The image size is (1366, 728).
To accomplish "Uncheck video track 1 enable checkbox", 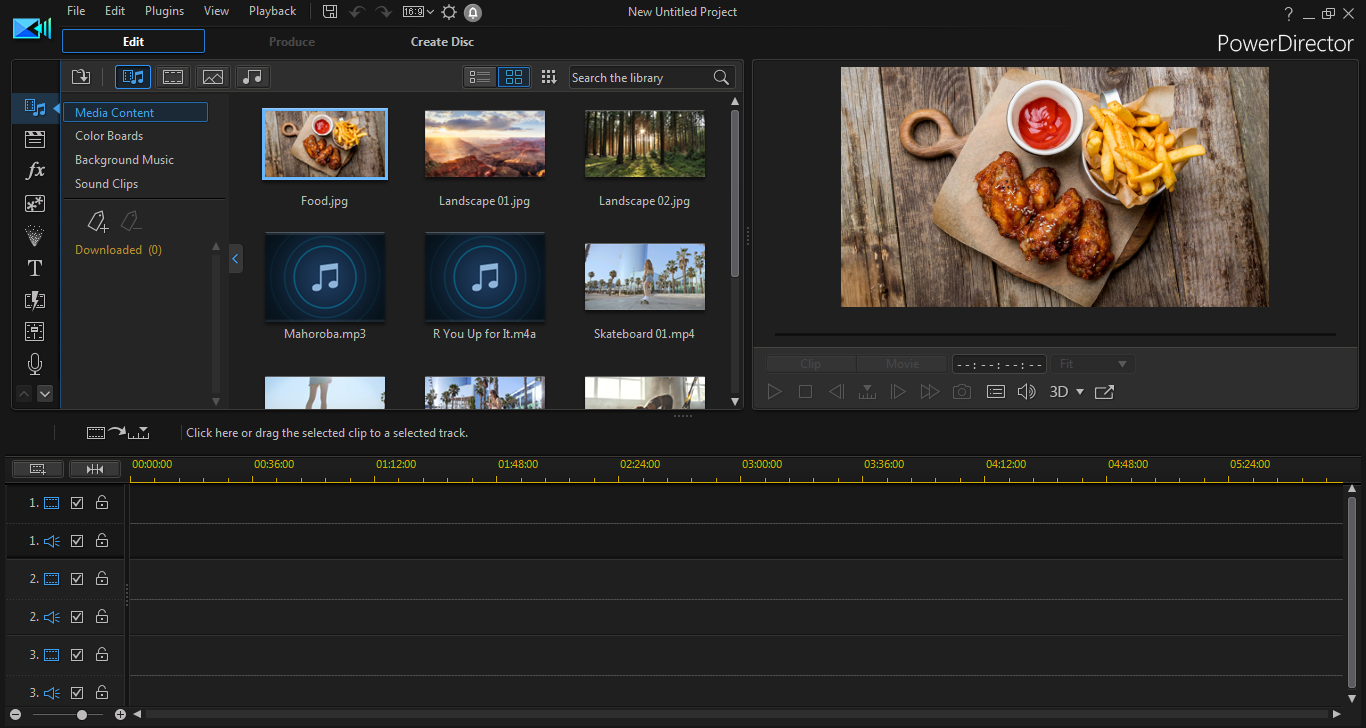I will pos(77,503).
